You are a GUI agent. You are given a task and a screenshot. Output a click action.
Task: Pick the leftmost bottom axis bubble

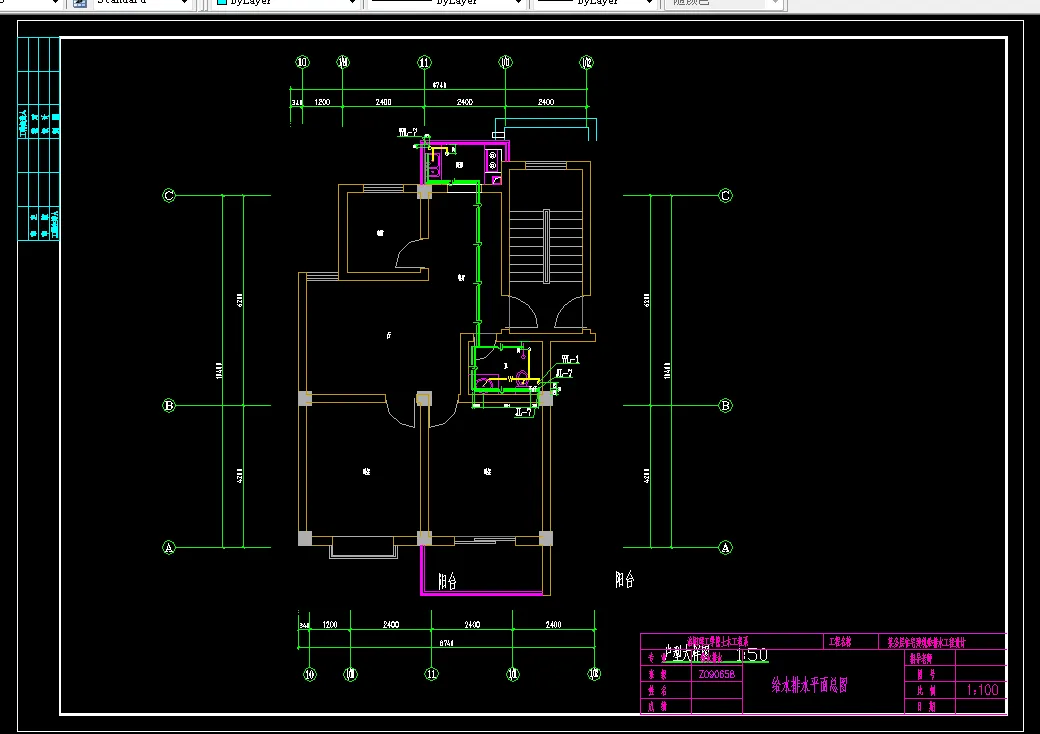pyautogui.click(x=310, y=674)
